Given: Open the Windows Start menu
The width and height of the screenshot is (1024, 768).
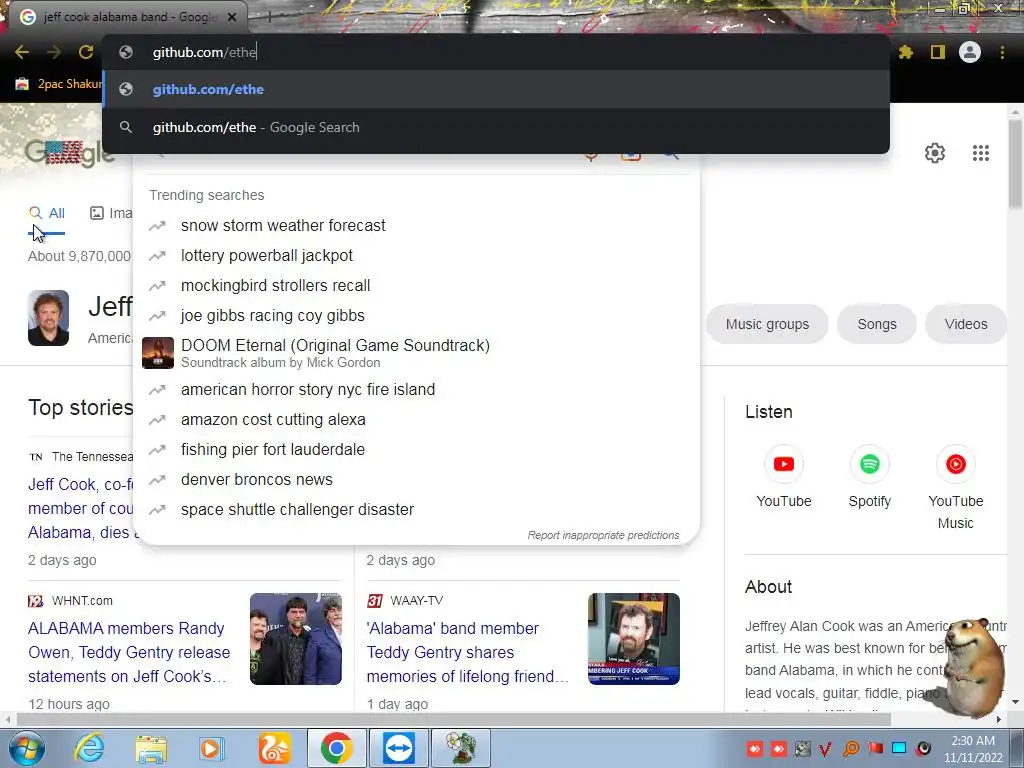Looking at the screenshot, I should (26, 748).
